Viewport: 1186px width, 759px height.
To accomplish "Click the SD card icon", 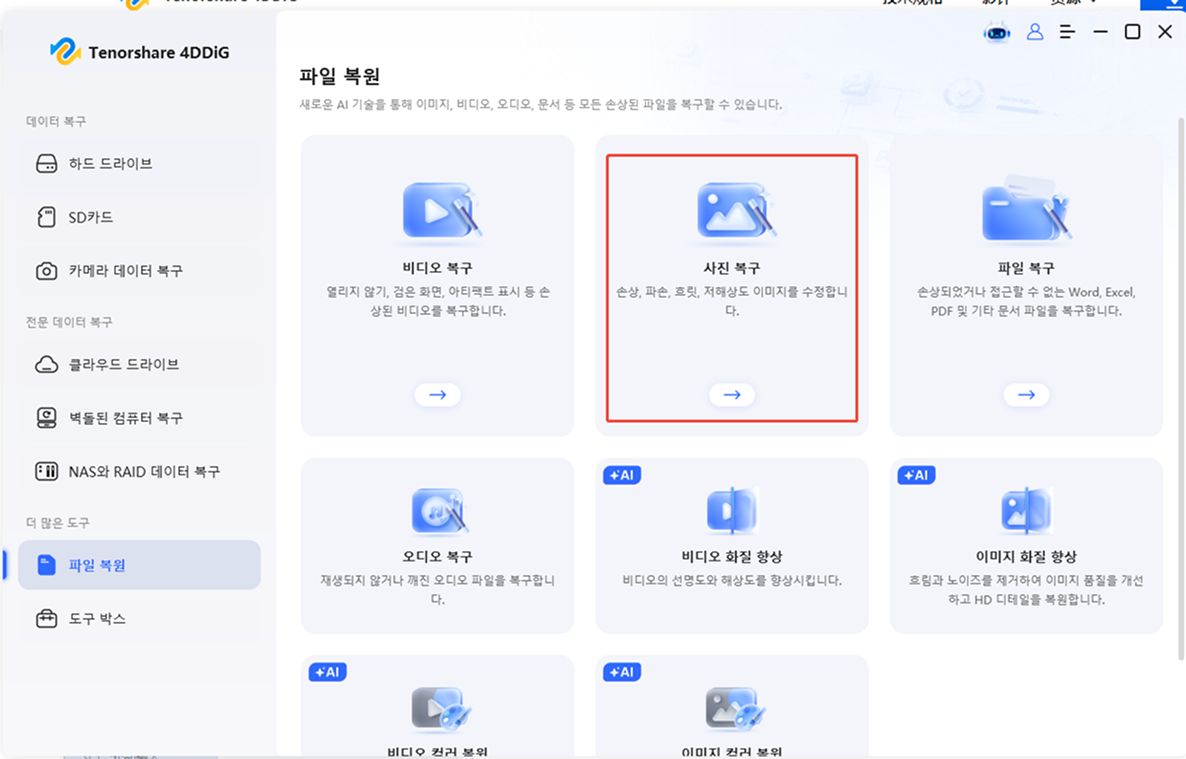I will (x=46, y=217).
